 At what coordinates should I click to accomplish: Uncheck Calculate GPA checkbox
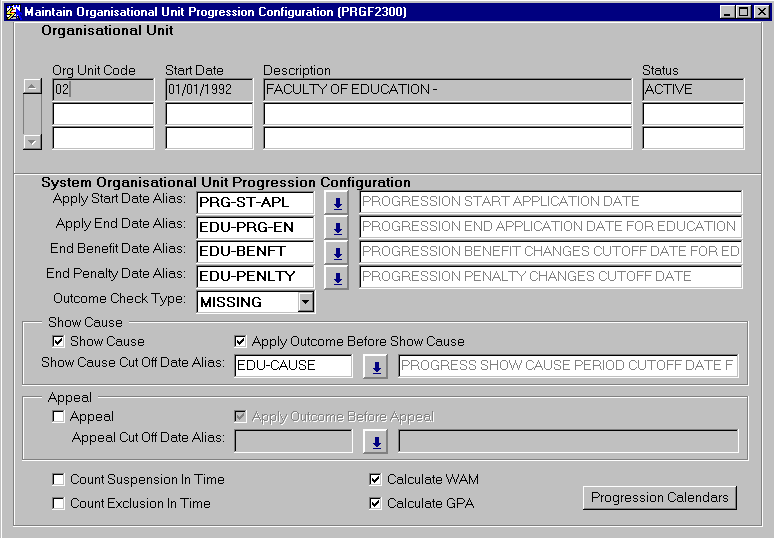pyautogui.click(x=376, y=504)
